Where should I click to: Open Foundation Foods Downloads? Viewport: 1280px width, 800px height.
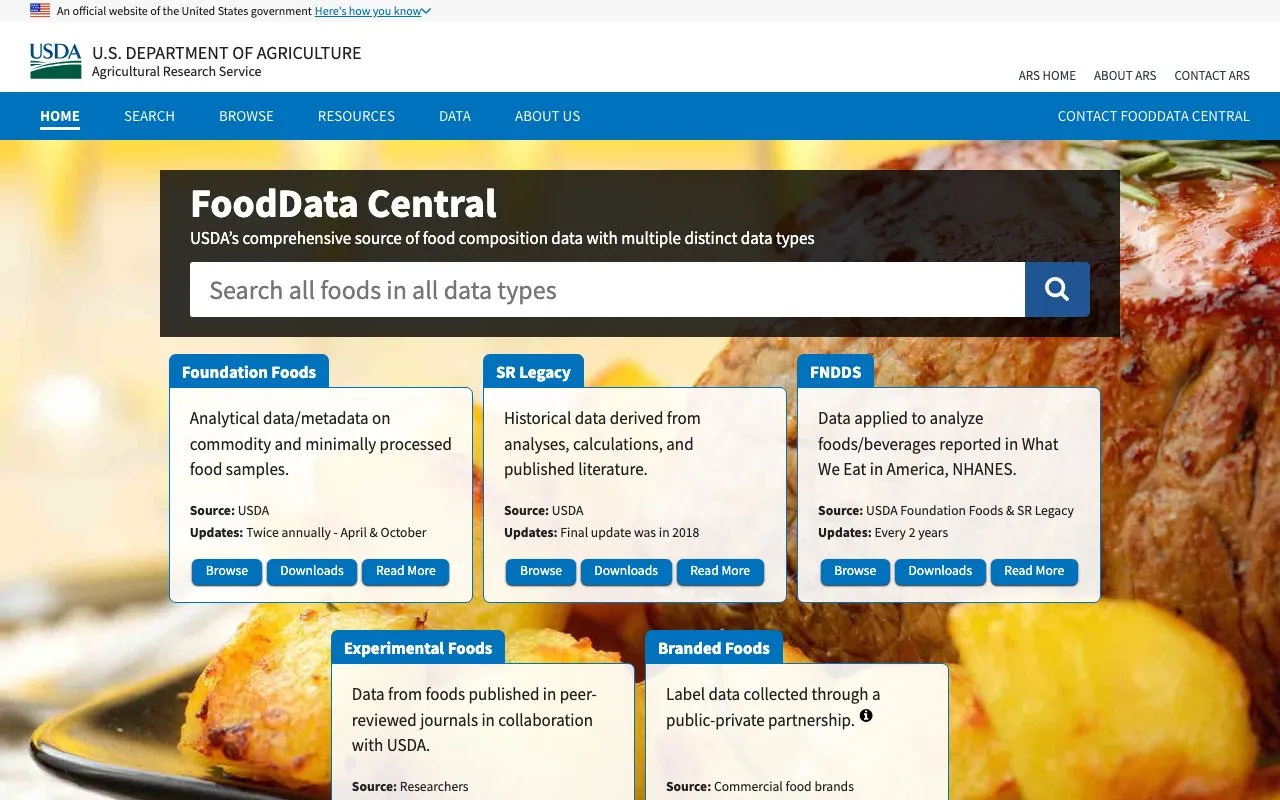pyautogui.click(x=312, y=571)
